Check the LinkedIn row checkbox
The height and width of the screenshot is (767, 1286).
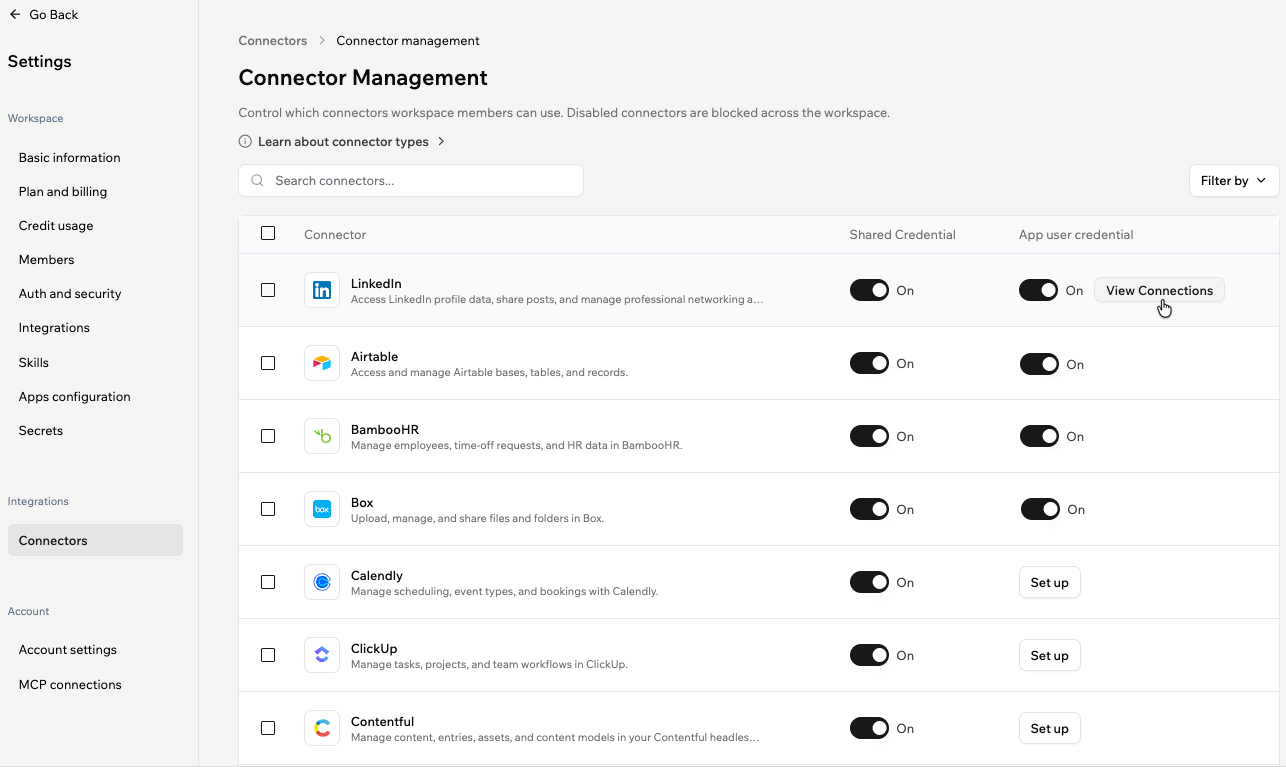tap(268, 290)
